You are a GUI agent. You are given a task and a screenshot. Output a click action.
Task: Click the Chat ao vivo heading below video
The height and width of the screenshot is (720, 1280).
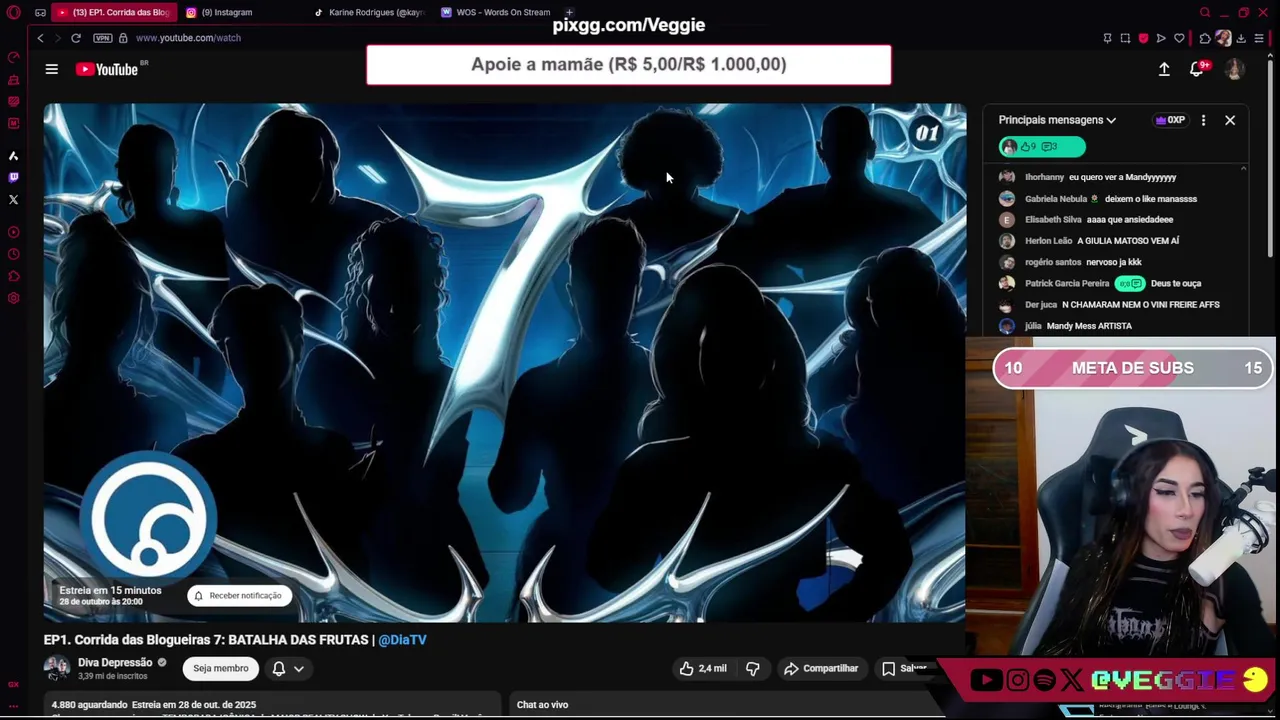point(542,705)
